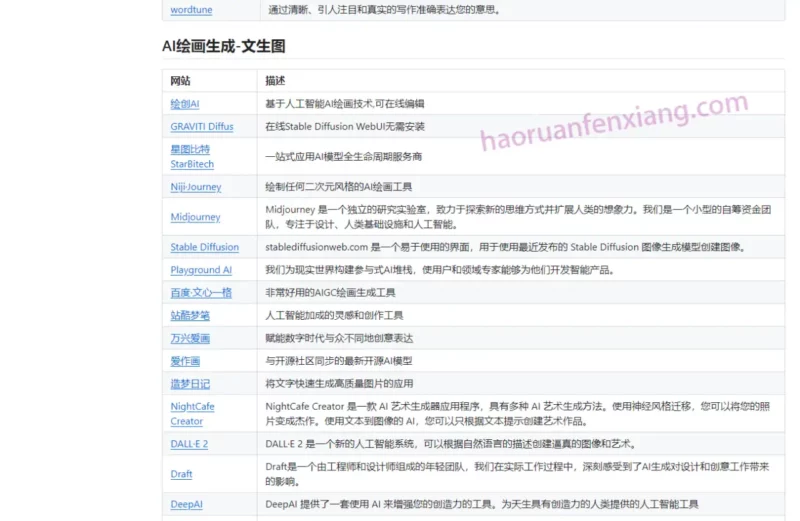
Task: Visit the GRAVITI Diffus link
Action: click(202, 127)
